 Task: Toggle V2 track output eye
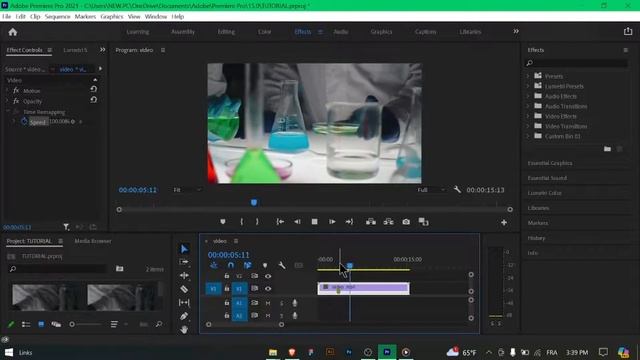pos(268,276)
